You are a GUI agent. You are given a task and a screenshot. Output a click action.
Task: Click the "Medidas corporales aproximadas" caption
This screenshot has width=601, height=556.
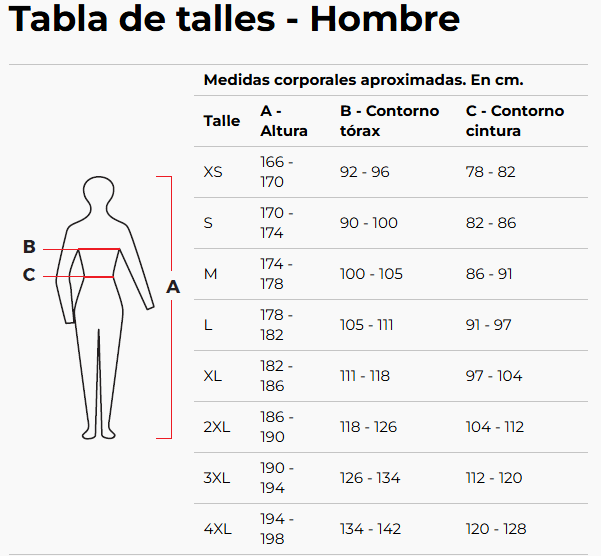coord(363,80)
